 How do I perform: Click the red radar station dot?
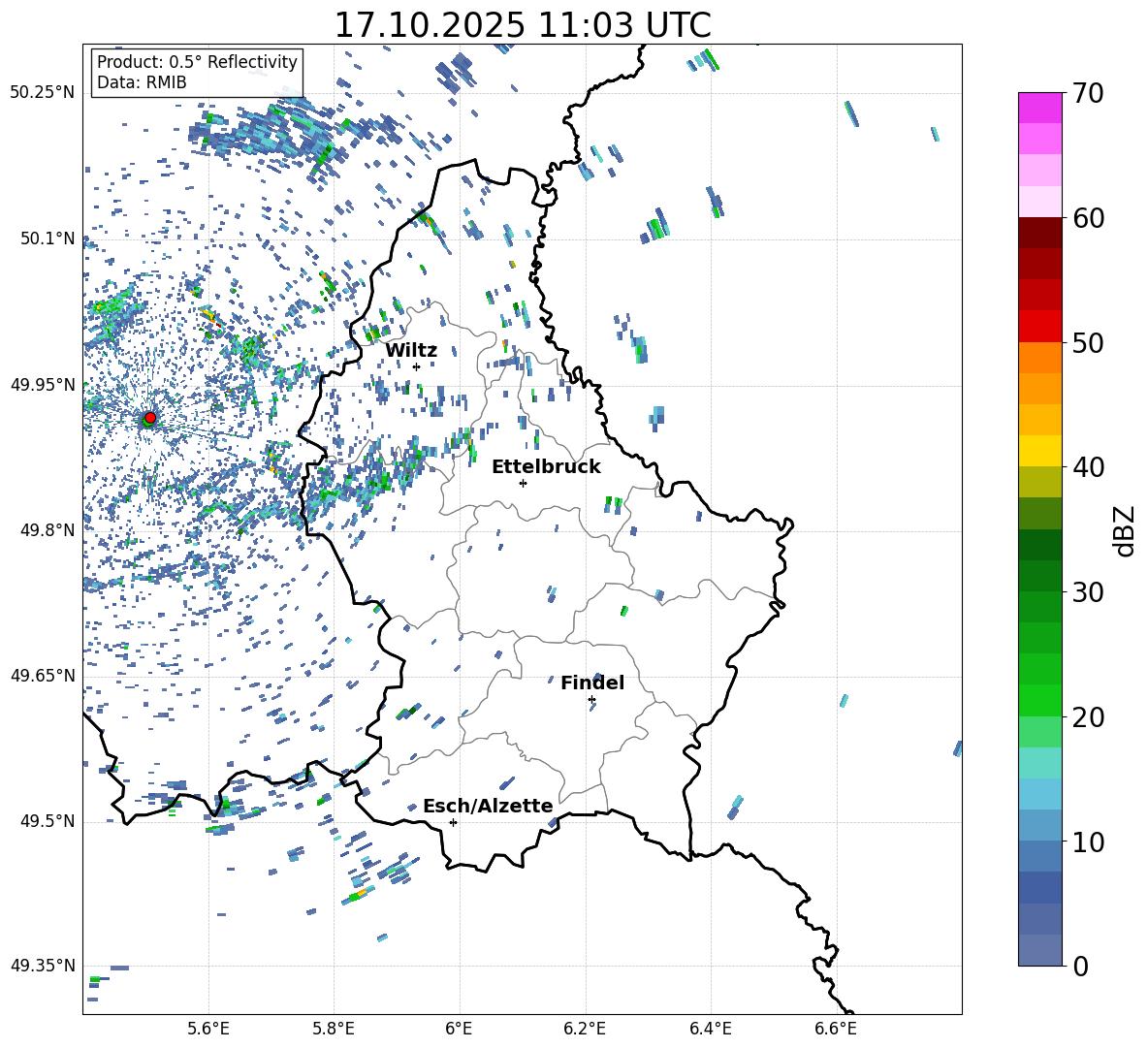pos(149,418)
